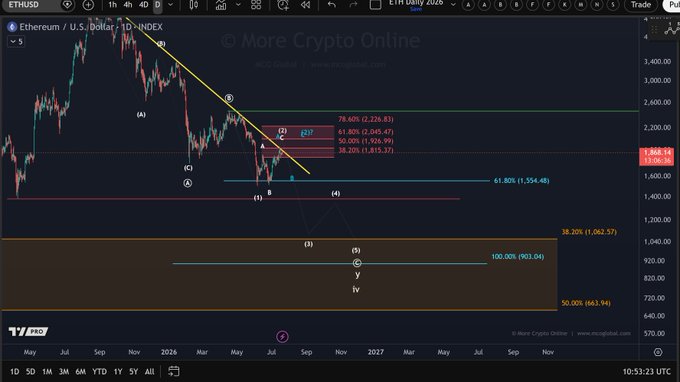Select the S circular quick-layout button
Image resolution: width=680 pixels, height=382 pixels.
(x=613, y=5)
